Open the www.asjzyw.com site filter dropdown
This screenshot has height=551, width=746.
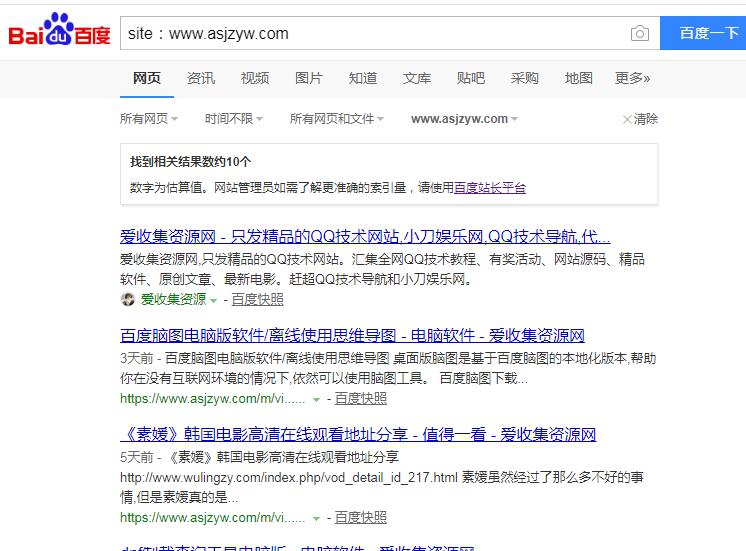464,118
